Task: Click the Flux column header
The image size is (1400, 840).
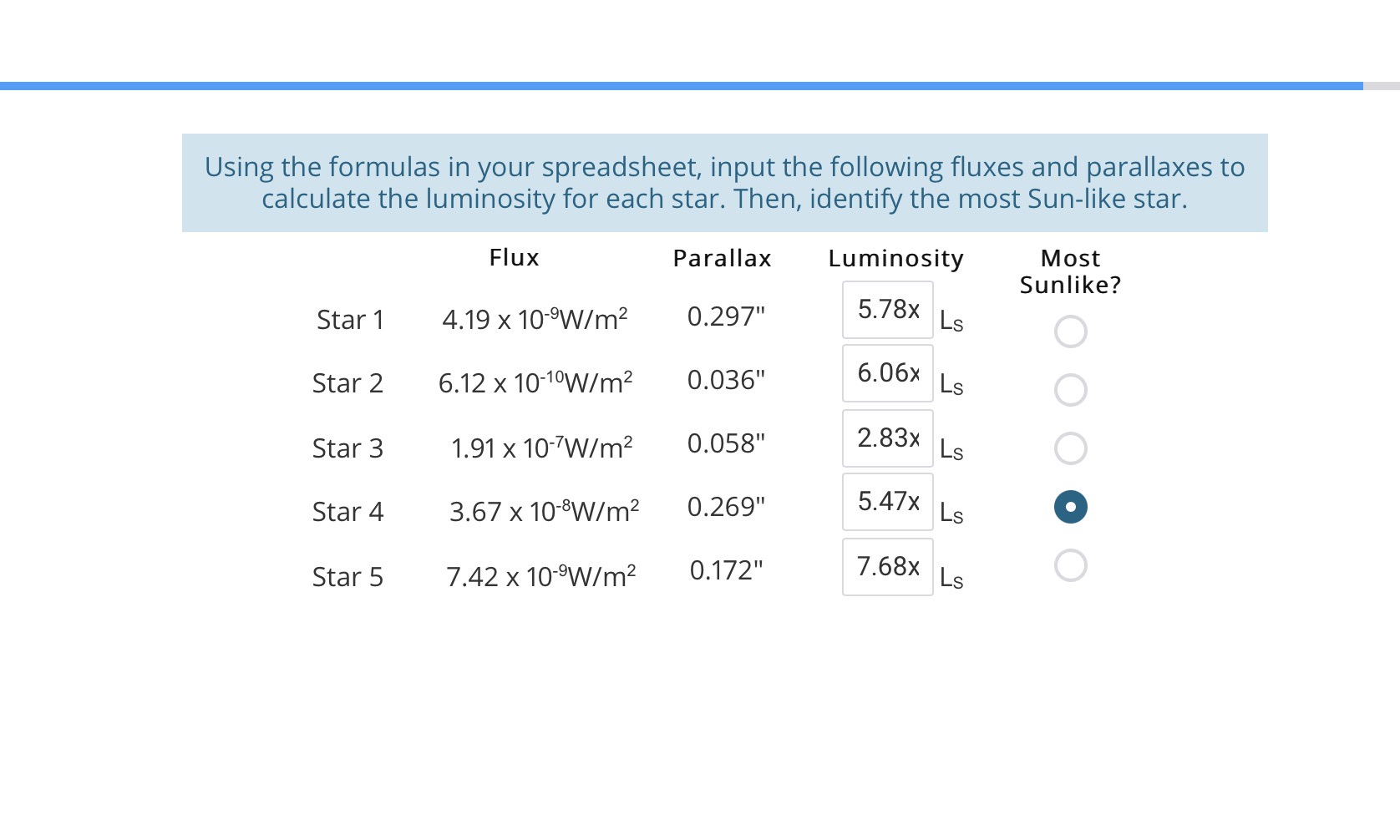Action: [514, 258]
